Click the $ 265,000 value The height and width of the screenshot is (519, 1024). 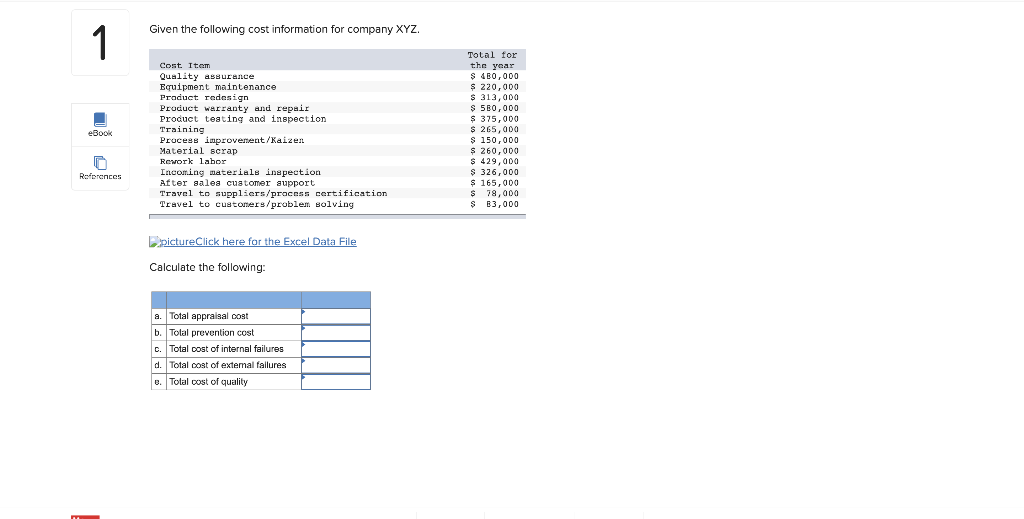coord(494,129)
